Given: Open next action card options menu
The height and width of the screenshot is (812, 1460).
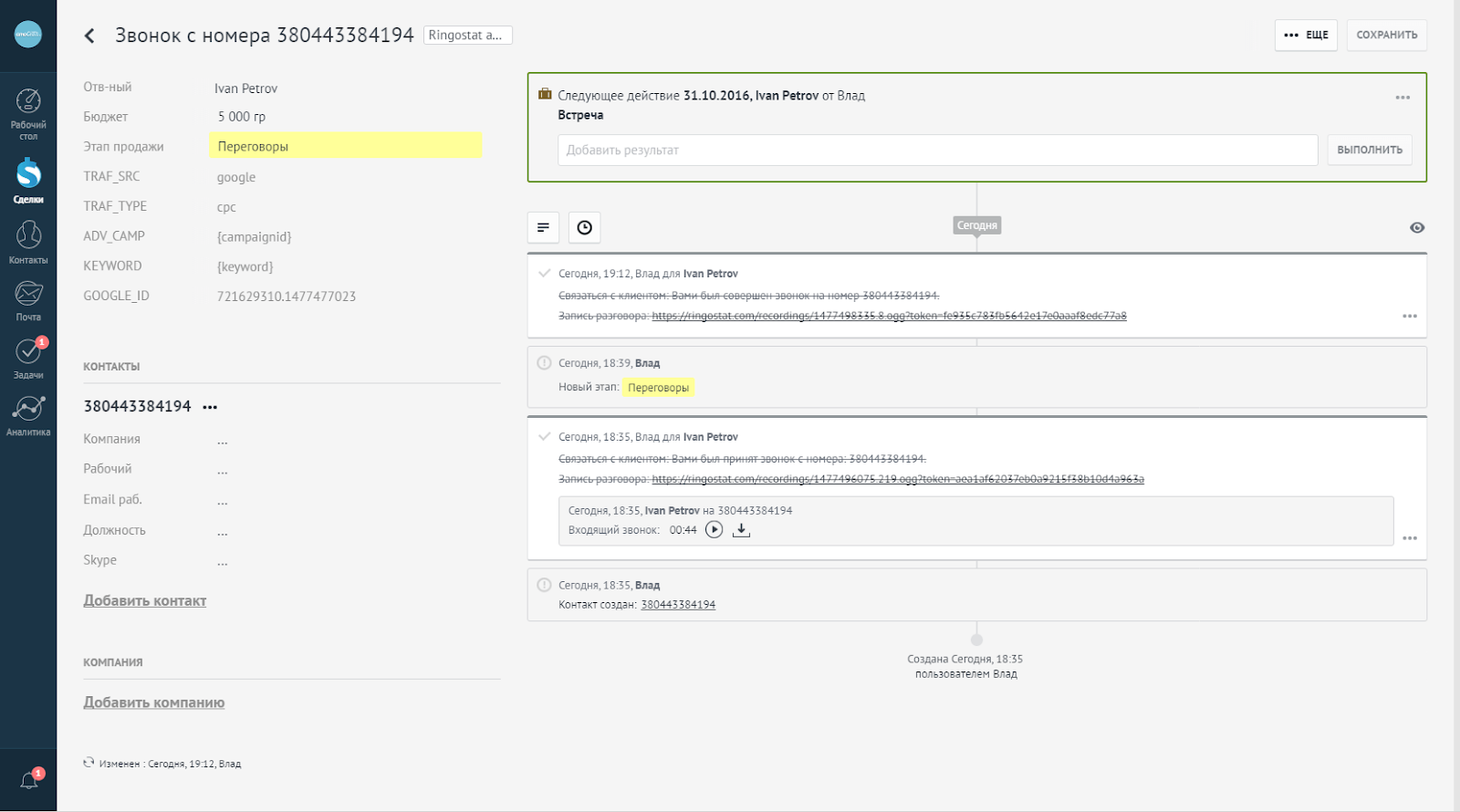Looking at the screenshot, I should click(x=1403, y=97).
